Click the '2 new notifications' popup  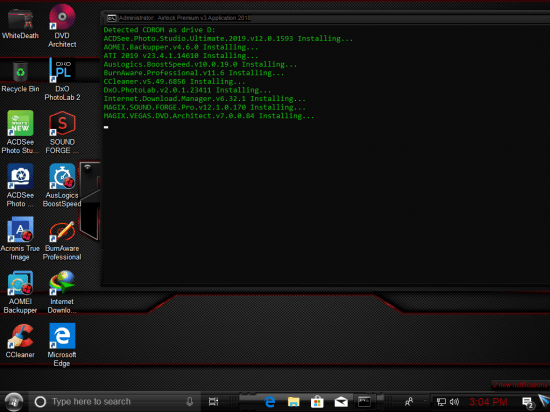click(x=520, y=385)
